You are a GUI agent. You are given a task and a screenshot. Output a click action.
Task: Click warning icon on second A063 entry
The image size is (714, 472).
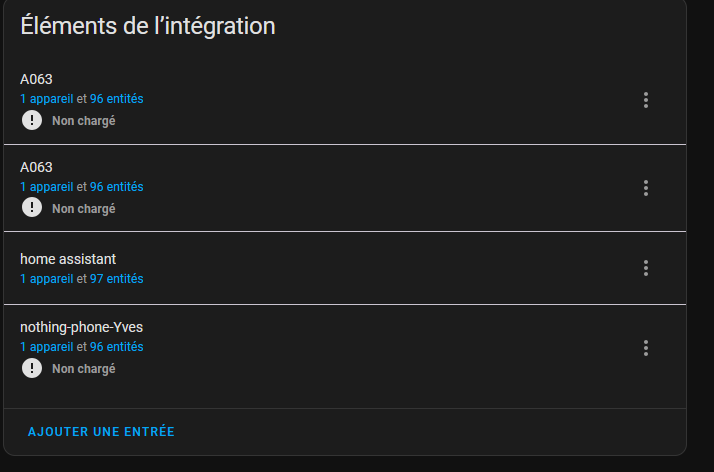[32, 208]
